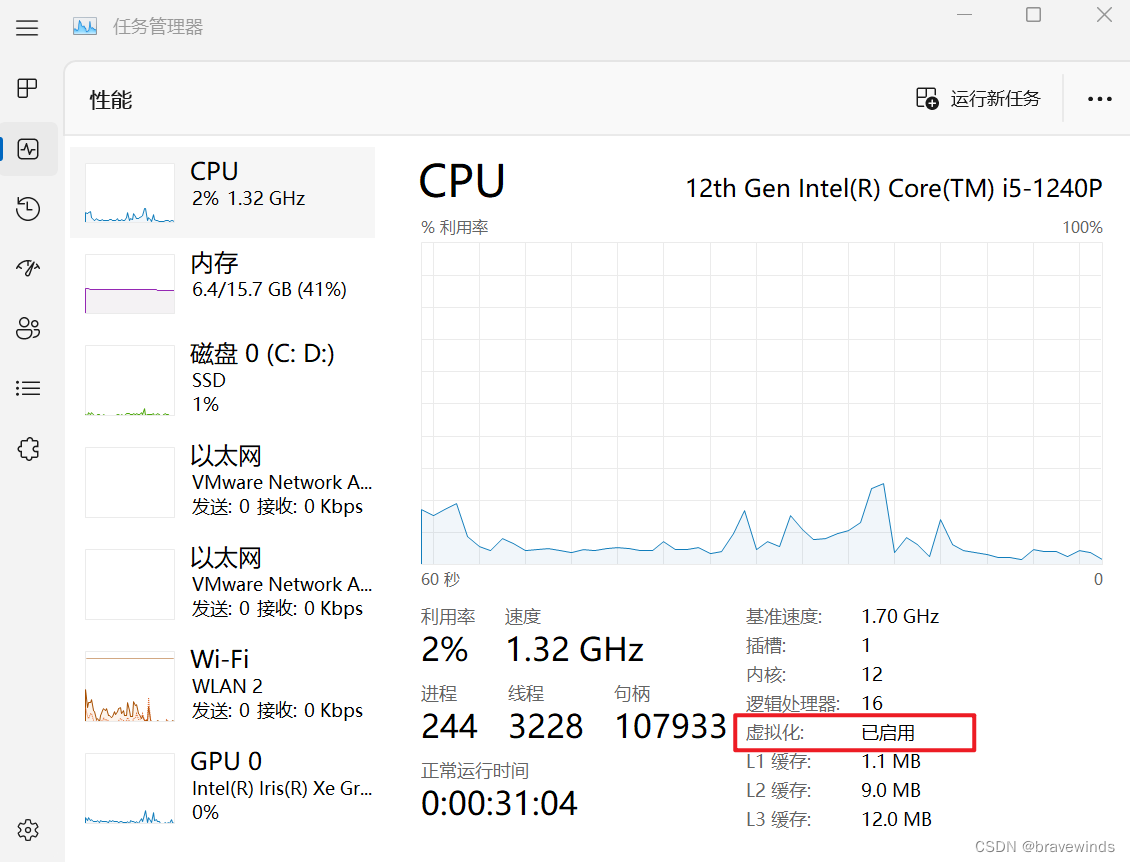This screenshot has height=862, width=1130.
Task: Select the GPU 0 Intel Iris entry
Action: coord(223,786)
